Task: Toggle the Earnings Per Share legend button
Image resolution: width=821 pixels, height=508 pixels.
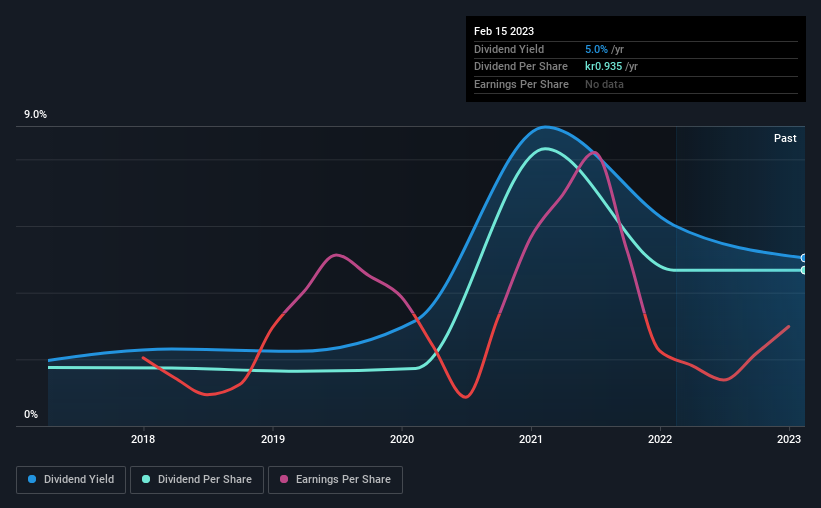Action: 335,480
